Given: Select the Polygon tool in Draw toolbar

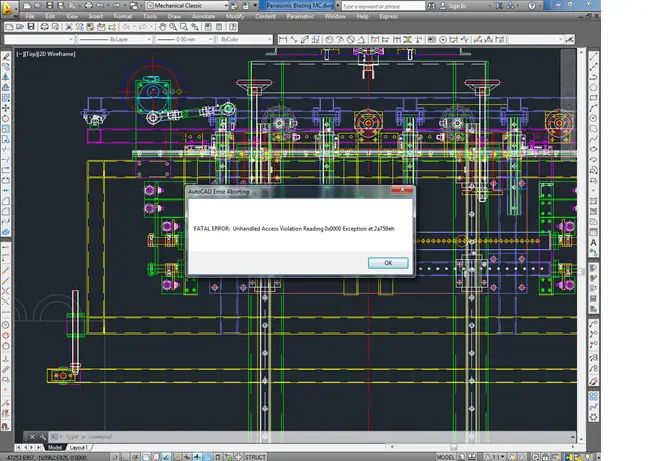Looking at the screenshot, I should point(594,87).
